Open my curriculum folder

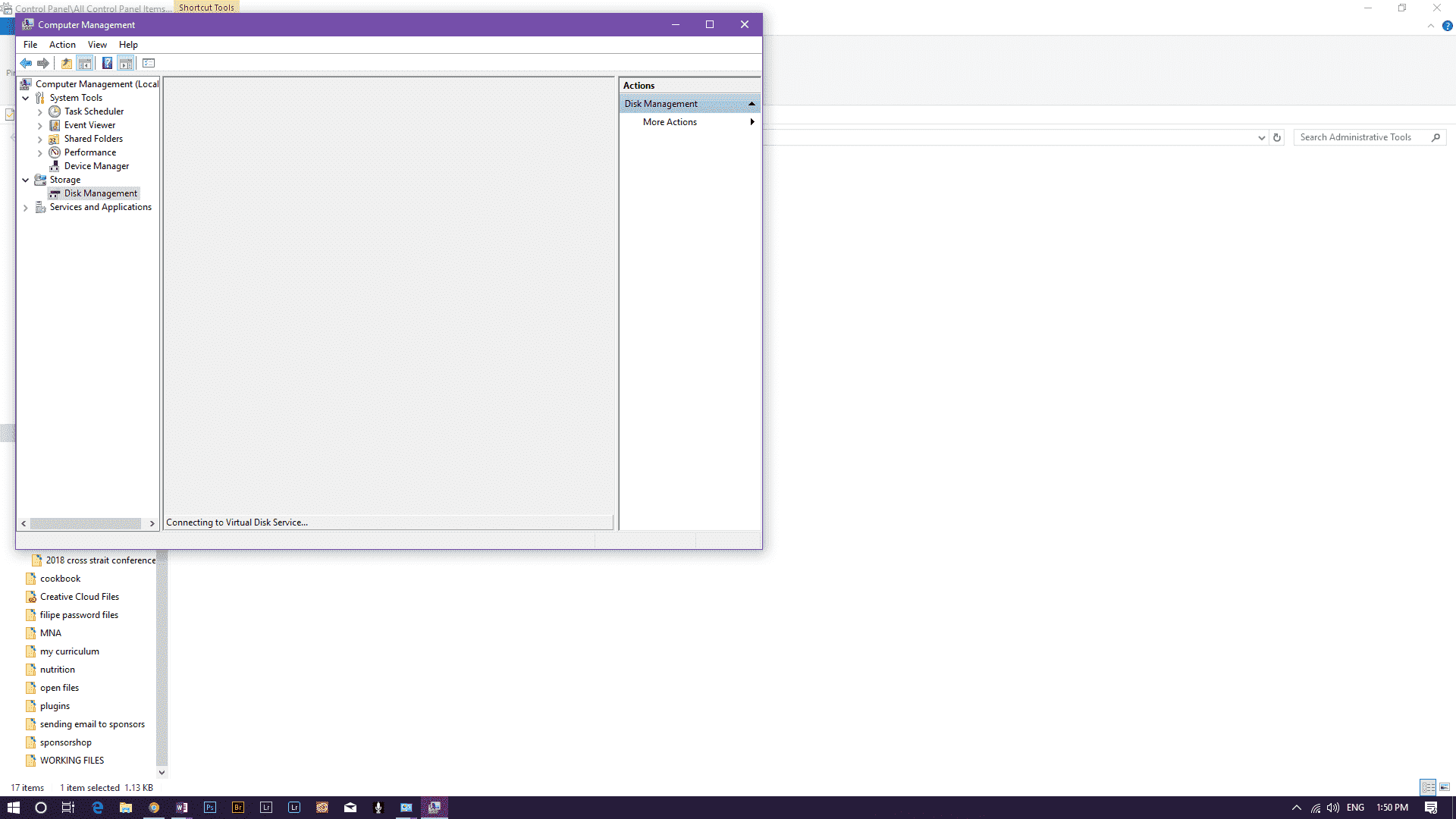pyautogui.click(x=69, y=651)
